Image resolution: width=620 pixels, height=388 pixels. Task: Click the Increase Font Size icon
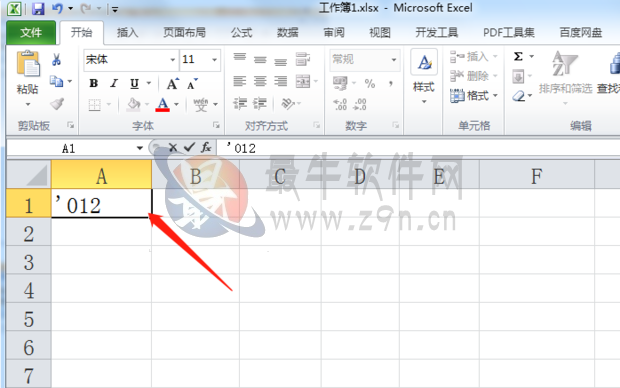[172, 83]
